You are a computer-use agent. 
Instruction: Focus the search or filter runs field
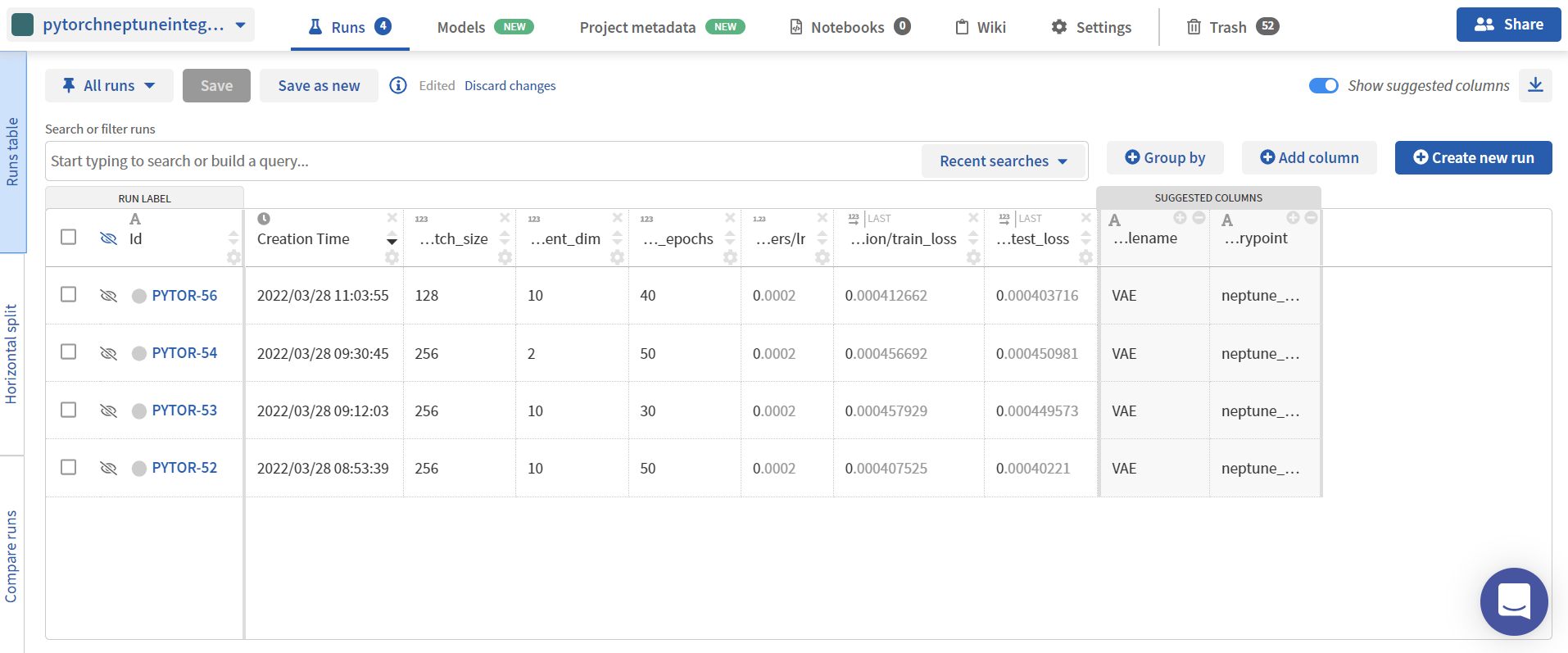(x=483, y=161)
